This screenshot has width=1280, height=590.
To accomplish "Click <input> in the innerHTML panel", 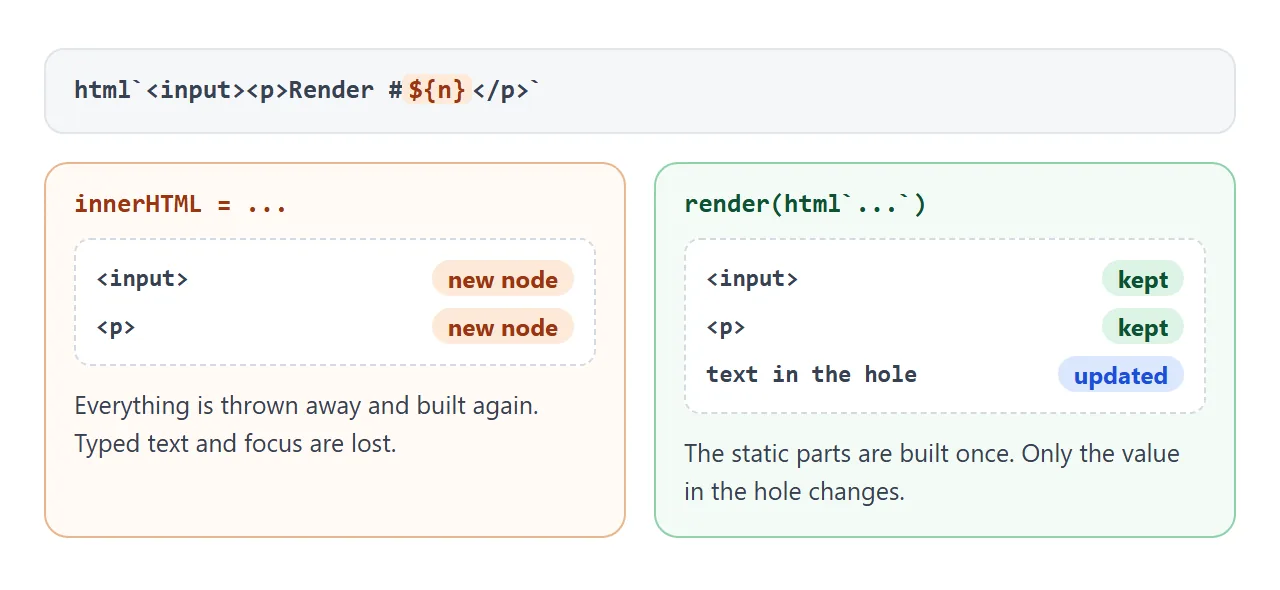I will coord(142,278).
